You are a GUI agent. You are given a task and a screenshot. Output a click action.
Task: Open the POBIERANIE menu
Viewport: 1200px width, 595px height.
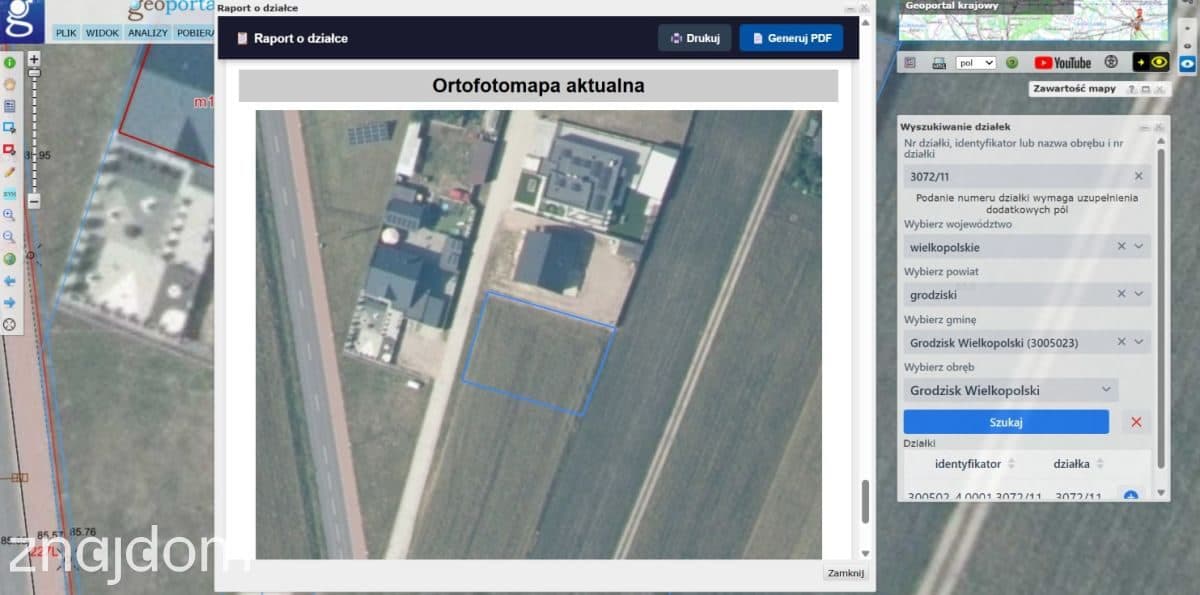tap(196, 32)
